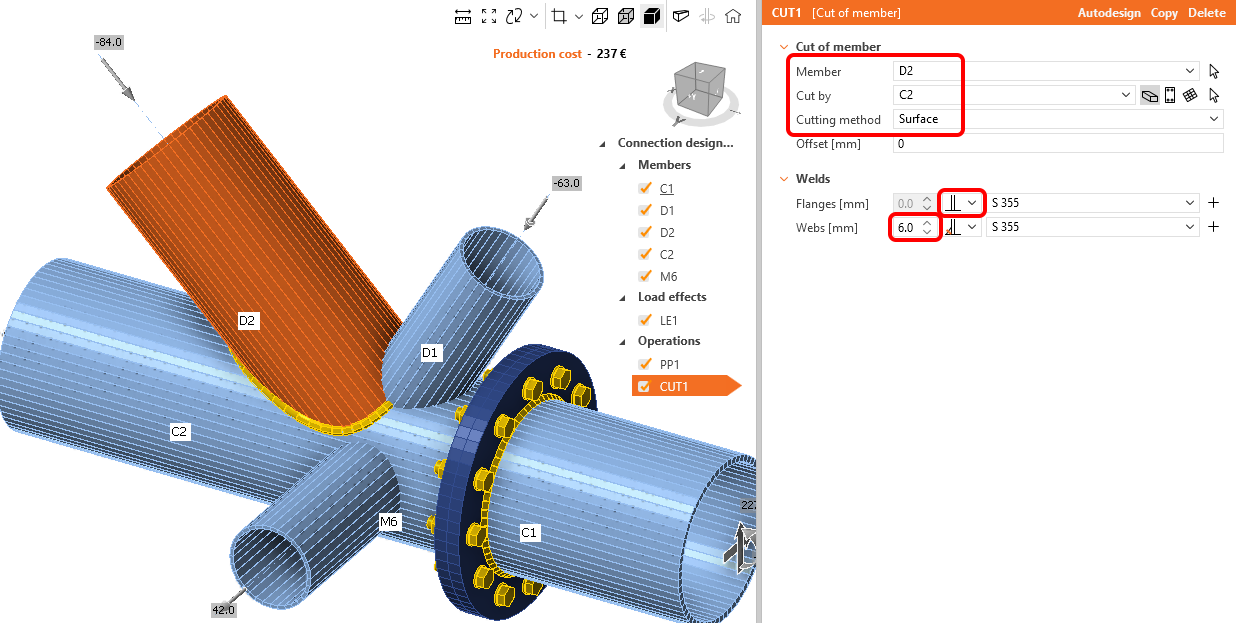Click the greyed mirror view icon
The image size is (1236, 623).
click(x=708, y=16)
